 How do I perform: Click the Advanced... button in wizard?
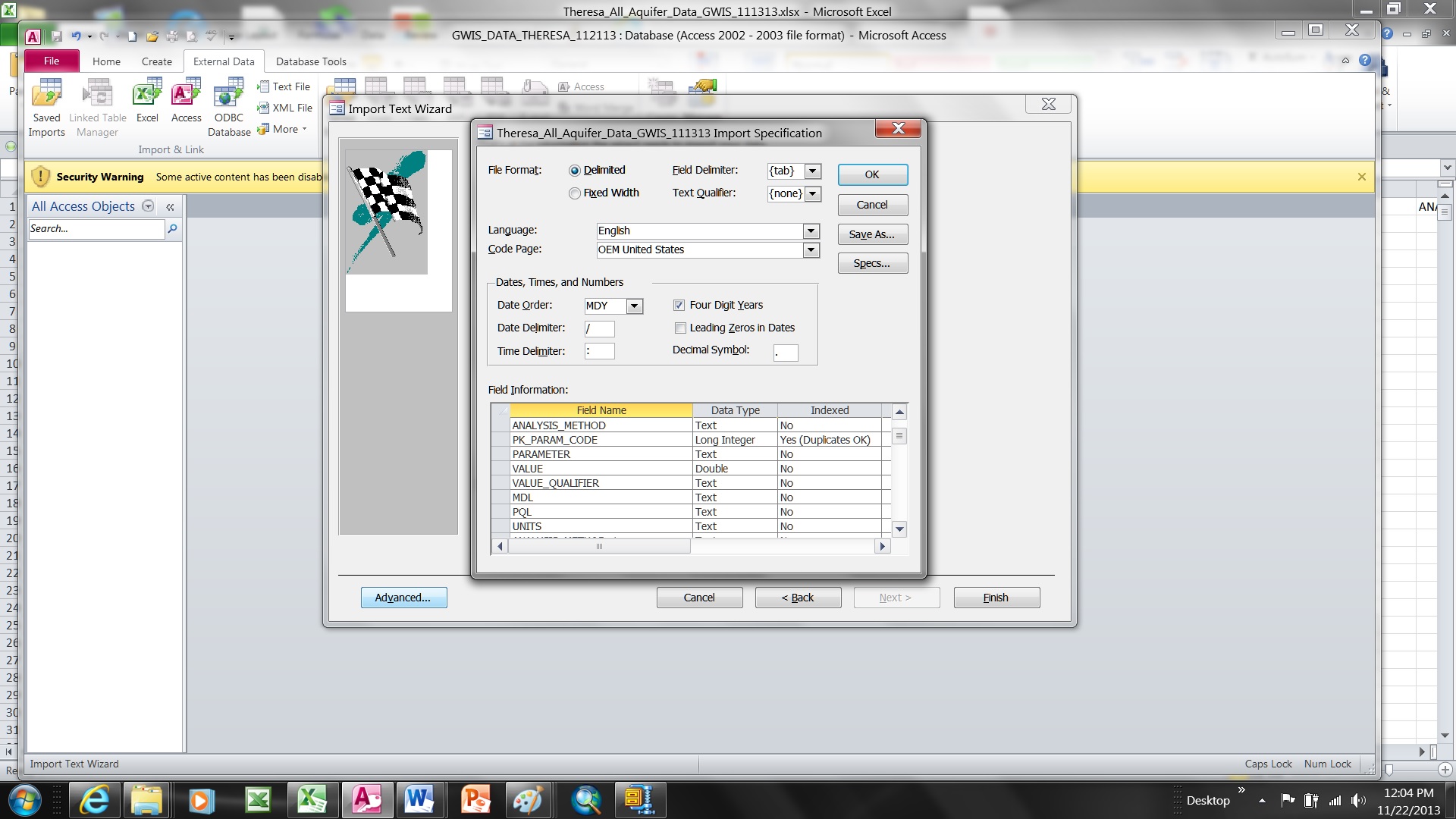403,598
